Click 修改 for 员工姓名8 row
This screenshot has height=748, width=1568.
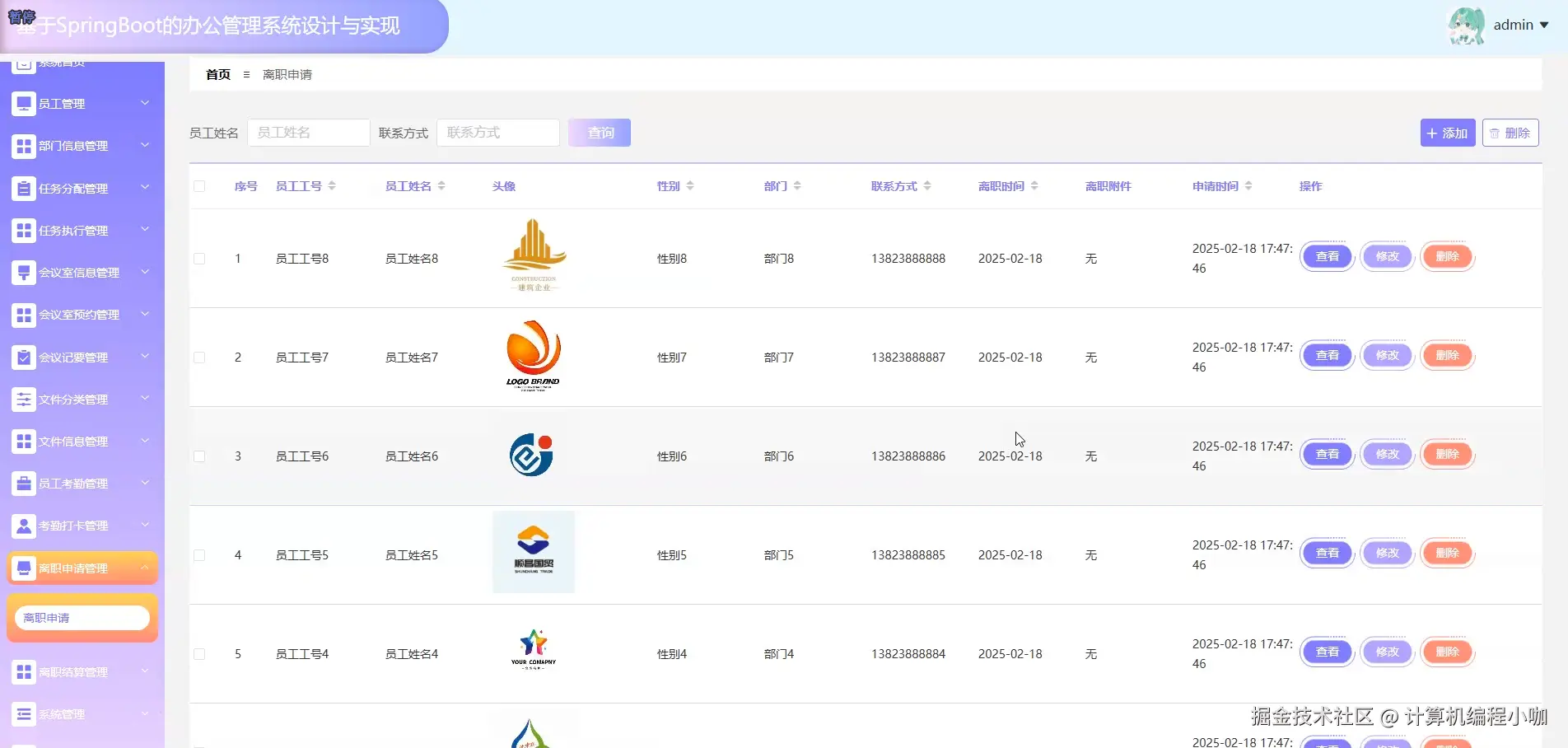[x=1388, y=257]
